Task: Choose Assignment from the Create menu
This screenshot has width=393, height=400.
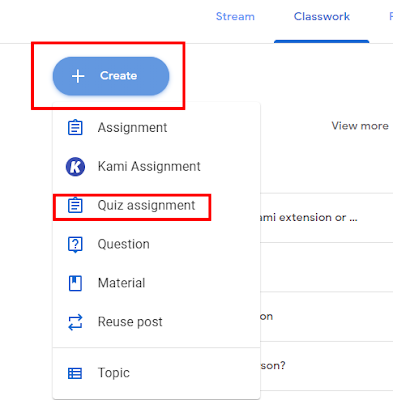Action: [156, 128]
